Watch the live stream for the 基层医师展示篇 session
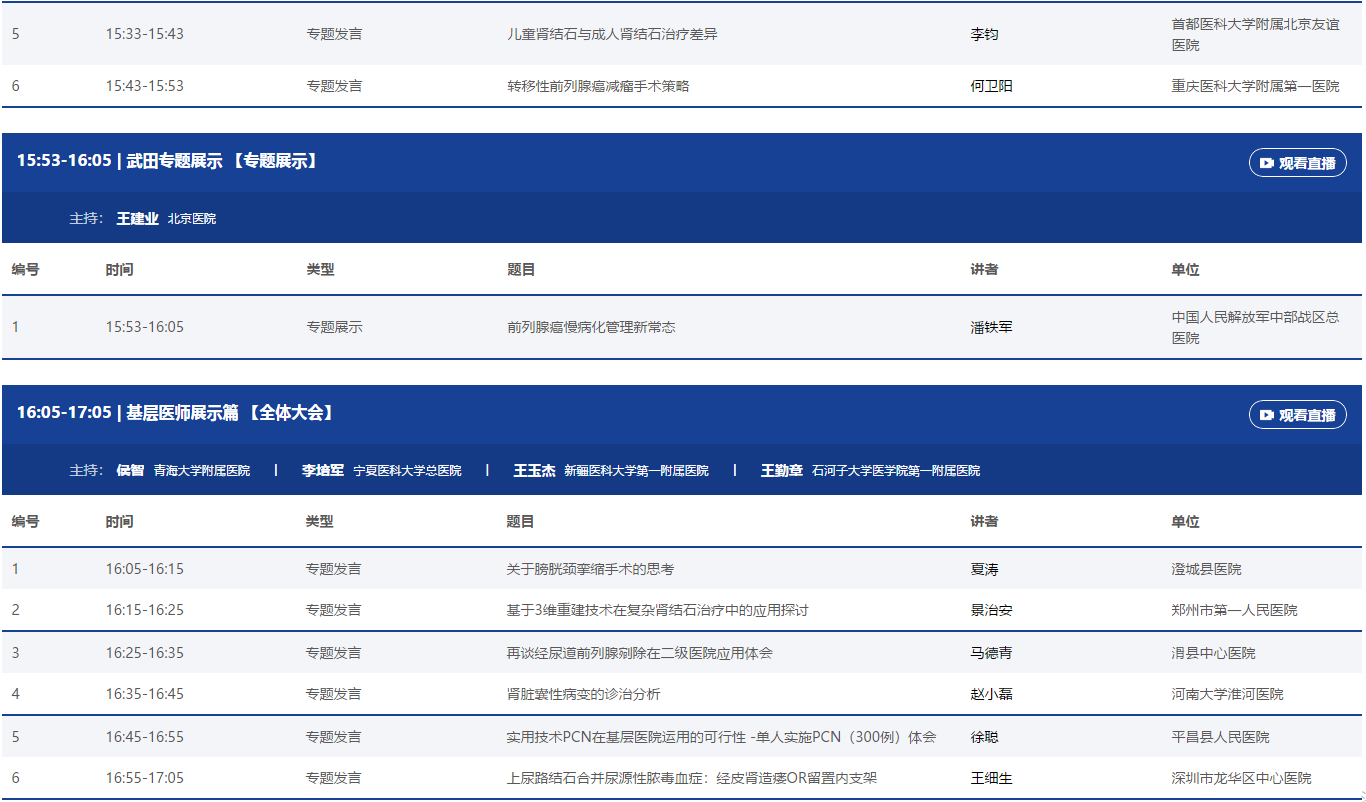The width and height of the screenshot is (1366, 802). click(x=1297, y=415)
